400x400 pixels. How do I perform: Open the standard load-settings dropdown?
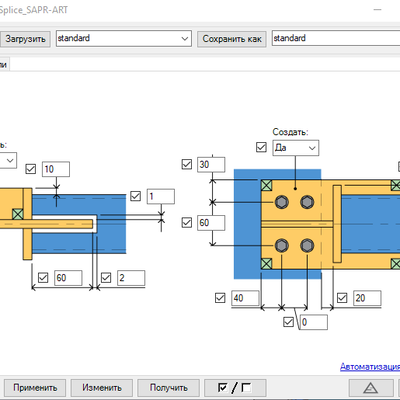point(124,38)
